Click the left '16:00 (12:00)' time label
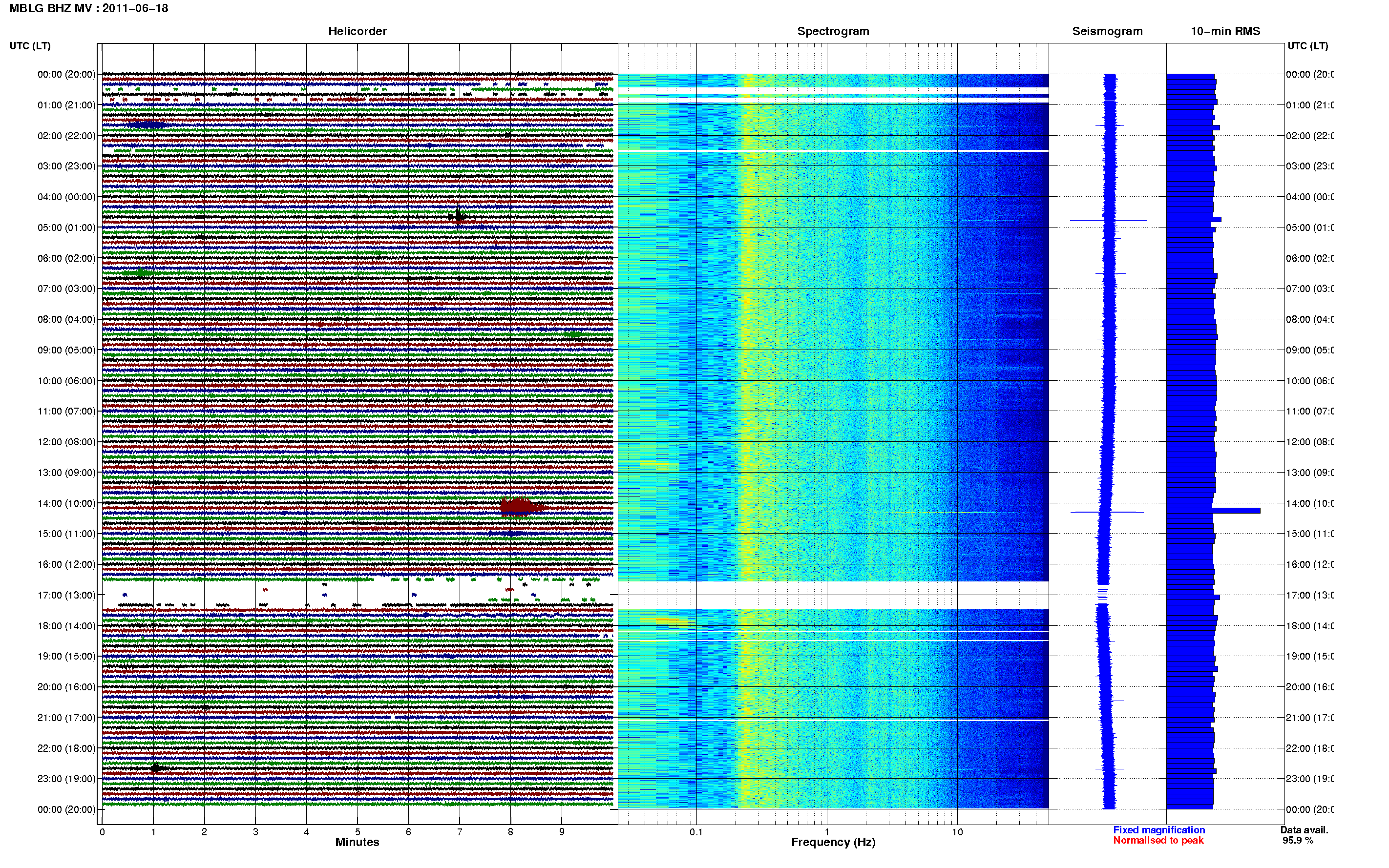 tap(66, 564)
